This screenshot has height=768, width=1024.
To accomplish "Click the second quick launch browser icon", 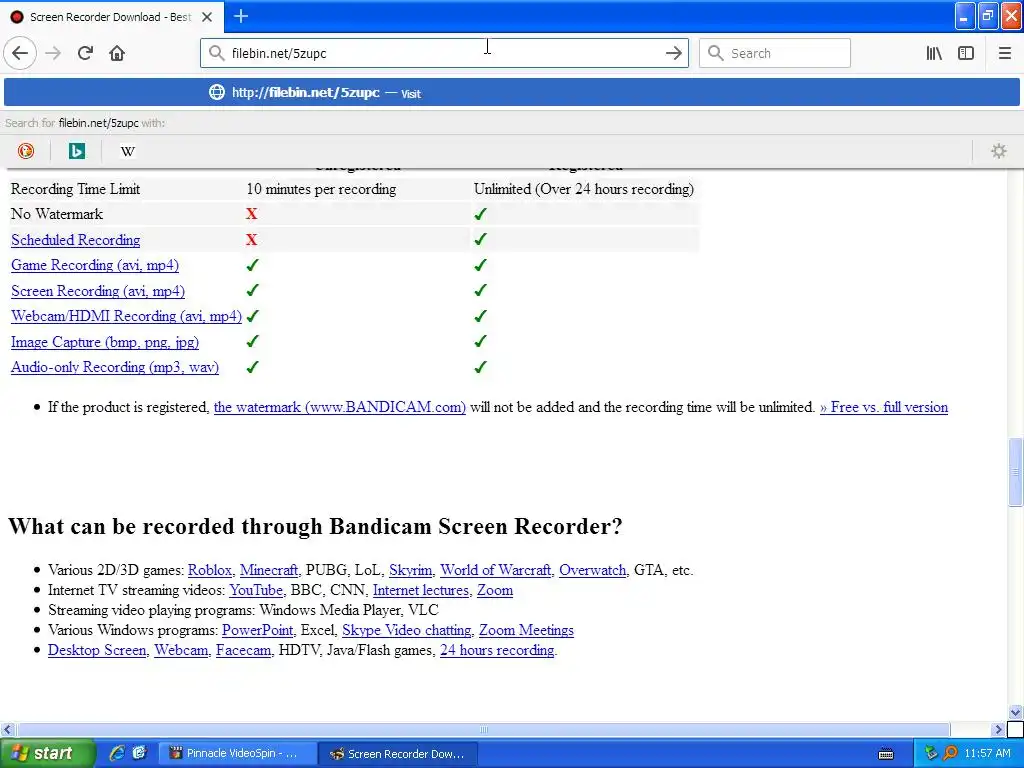I will tap(139, 753).
